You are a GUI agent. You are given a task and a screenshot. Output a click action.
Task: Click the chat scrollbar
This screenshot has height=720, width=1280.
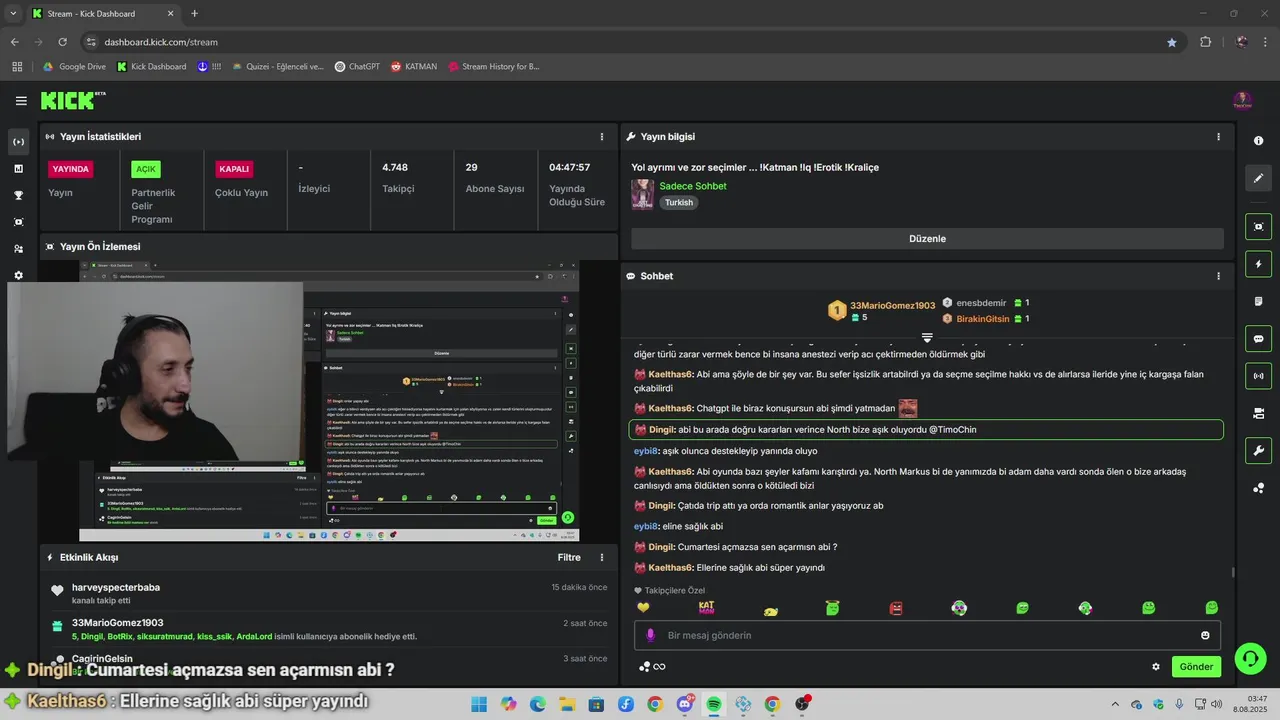pyautogui.click(x=1232, y=573)
